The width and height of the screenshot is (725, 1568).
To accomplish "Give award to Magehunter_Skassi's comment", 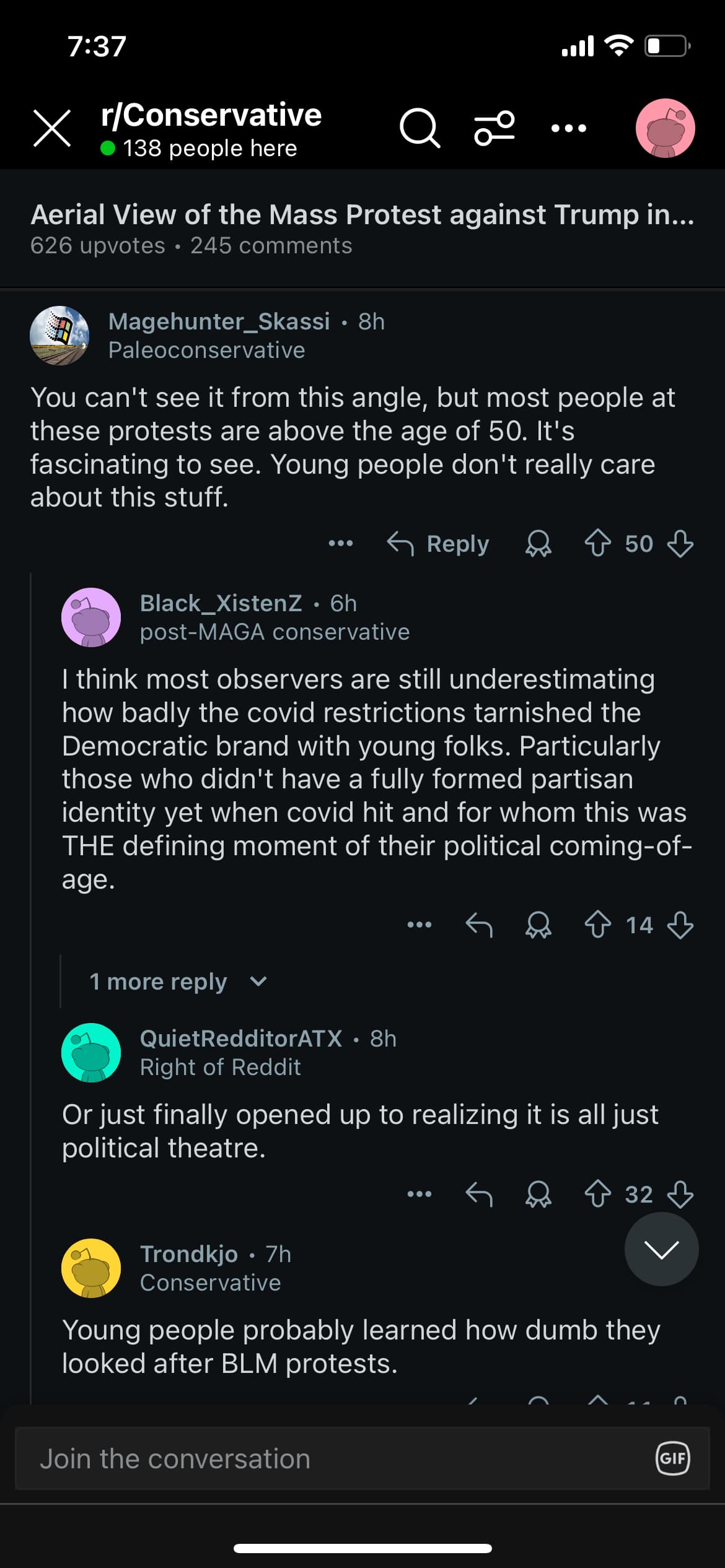I will [538, 544].
